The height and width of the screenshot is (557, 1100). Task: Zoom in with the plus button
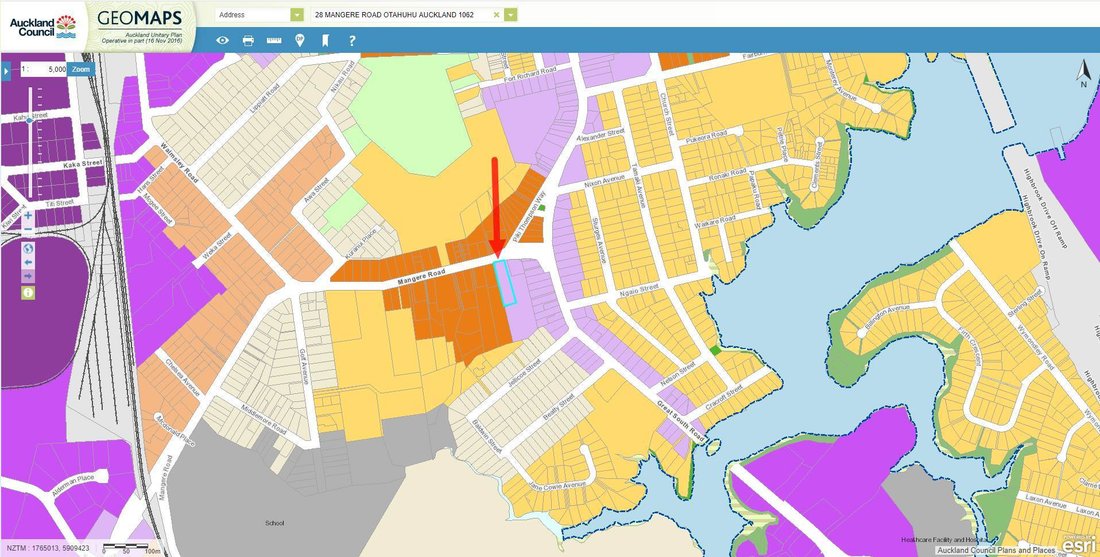[x=28, y=215]
